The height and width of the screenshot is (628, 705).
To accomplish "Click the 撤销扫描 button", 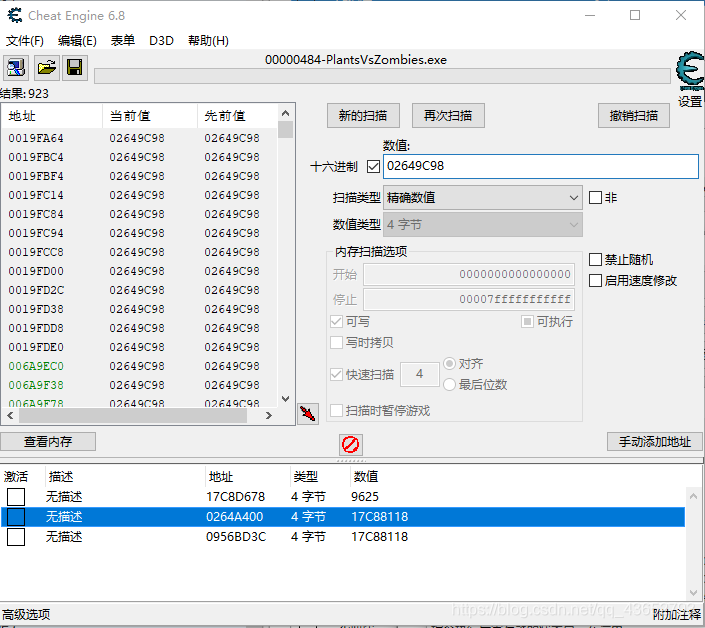I will pos(634,116).
